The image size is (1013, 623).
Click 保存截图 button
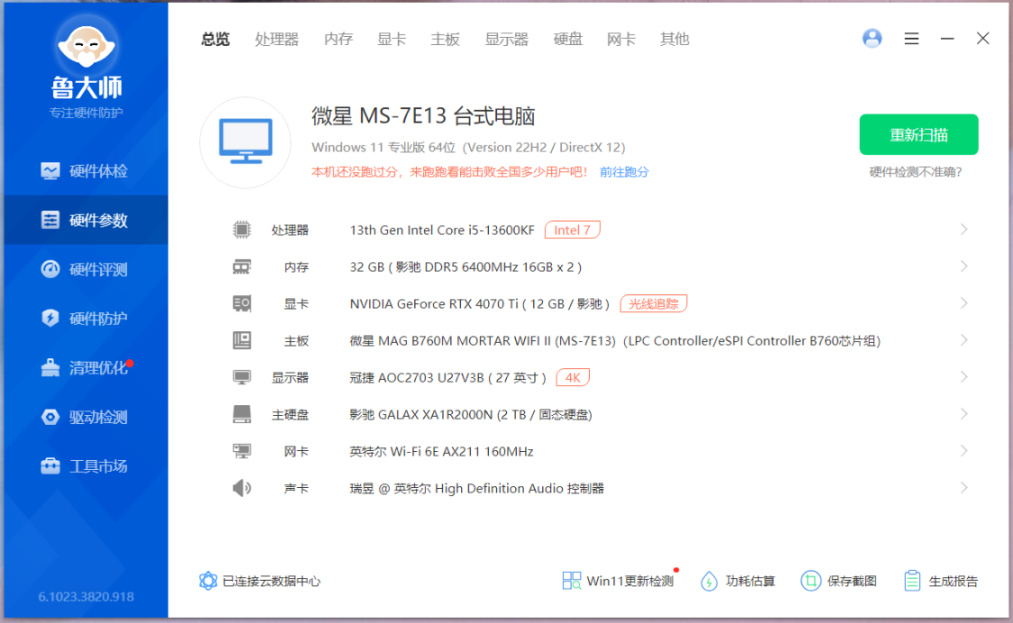[839, 581]
